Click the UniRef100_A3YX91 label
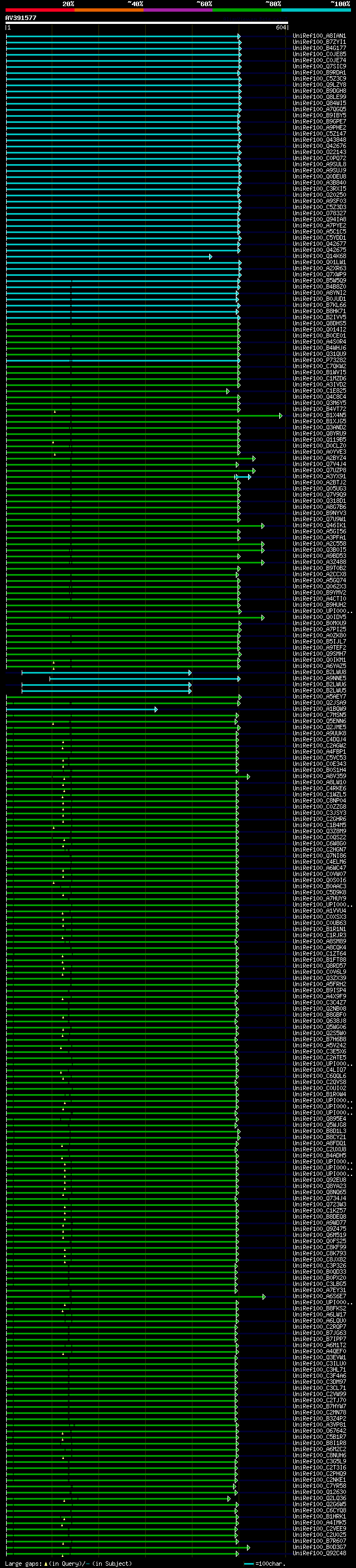Screen dimensions: 356x1568 [319, 476]
